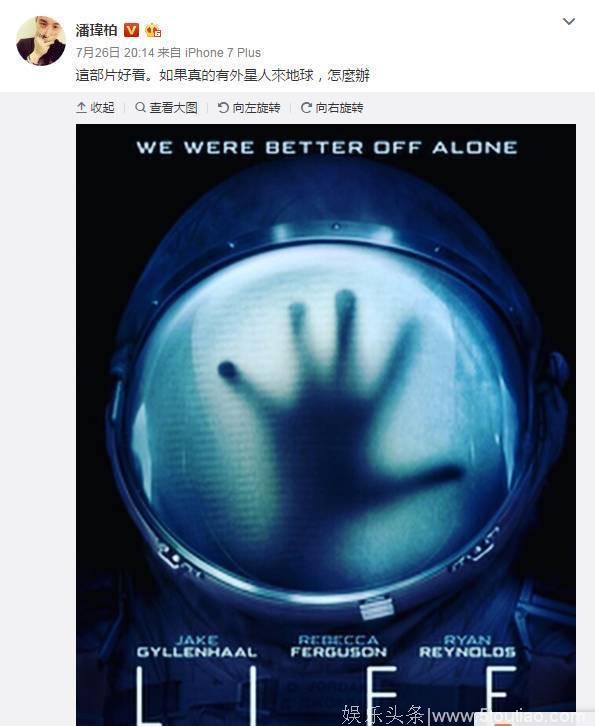This screenshot has width=595, height=726.
Task: Click the WE WERE BETTER OFF ALONE tagline
Action: [327, 147]
